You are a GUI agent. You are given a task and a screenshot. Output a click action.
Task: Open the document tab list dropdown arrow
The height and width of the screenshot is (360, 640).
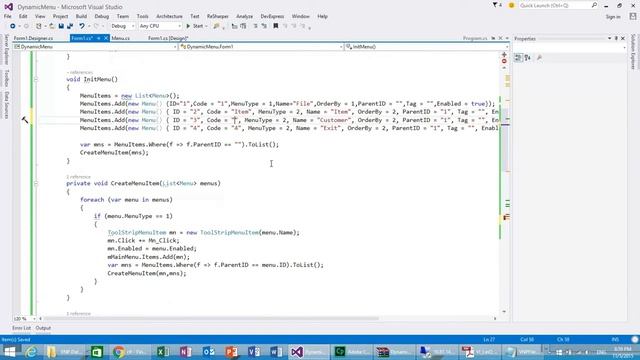[x=507, y=38]
